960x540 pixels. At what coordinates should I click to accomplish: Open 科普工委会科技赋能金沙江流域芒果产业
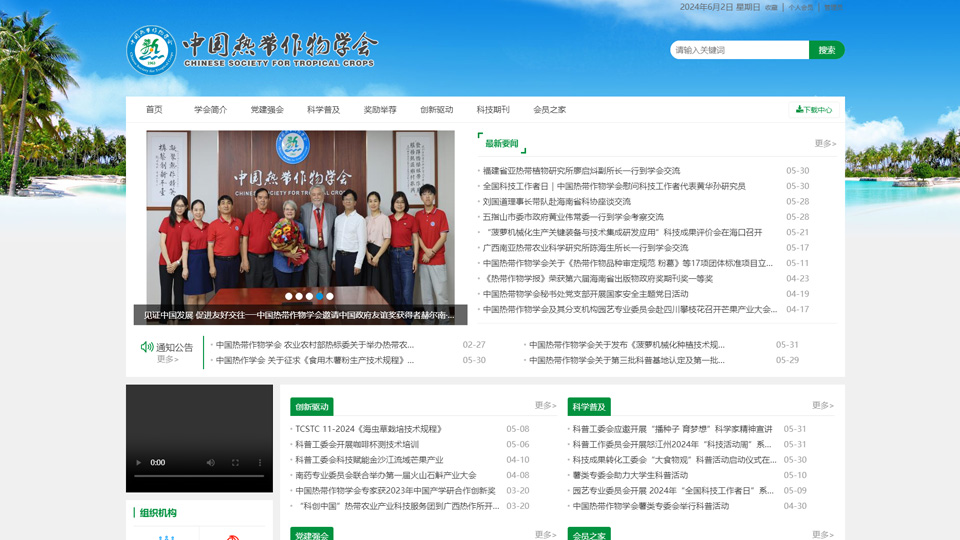pyautogui.click(x=369, y=460)
